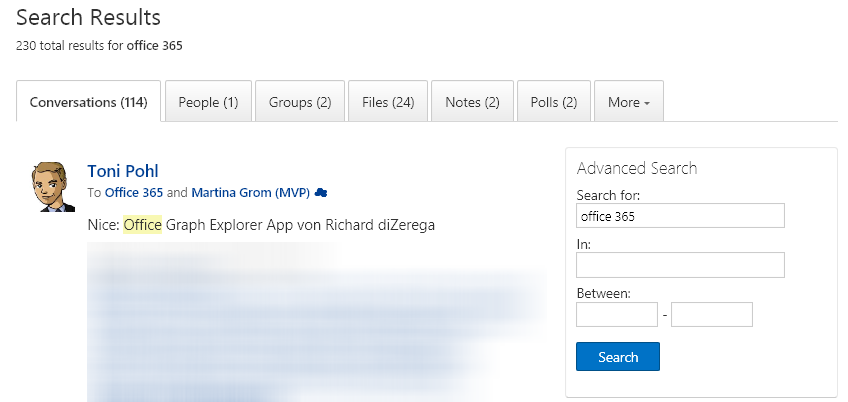Open Martina Grom (MVP) profile link
Screen dimensions: 848x402
tap(250, 193)
